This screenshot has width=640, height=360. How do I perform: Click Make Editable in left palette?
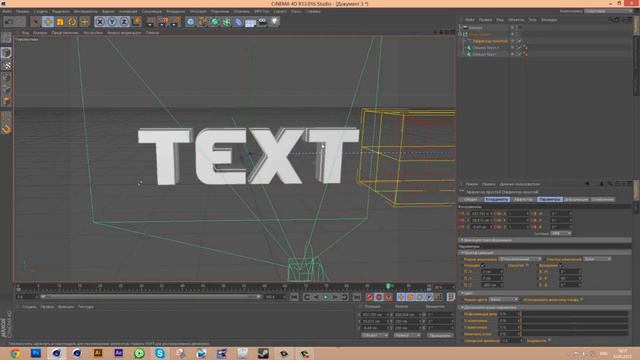[6, 38]
